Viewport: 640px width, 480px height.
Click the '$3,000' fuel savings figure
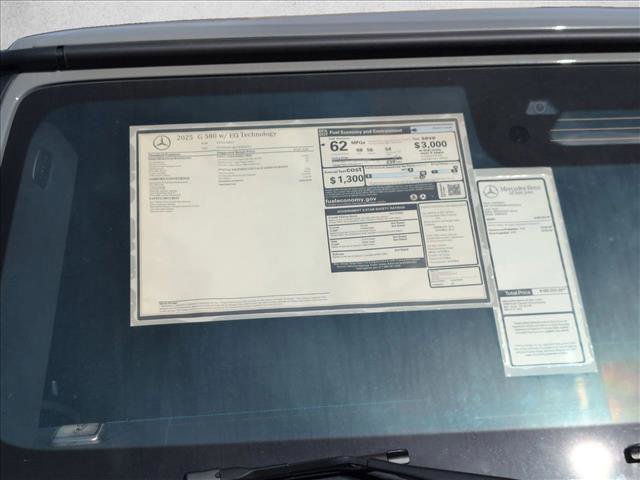point(430,144)
